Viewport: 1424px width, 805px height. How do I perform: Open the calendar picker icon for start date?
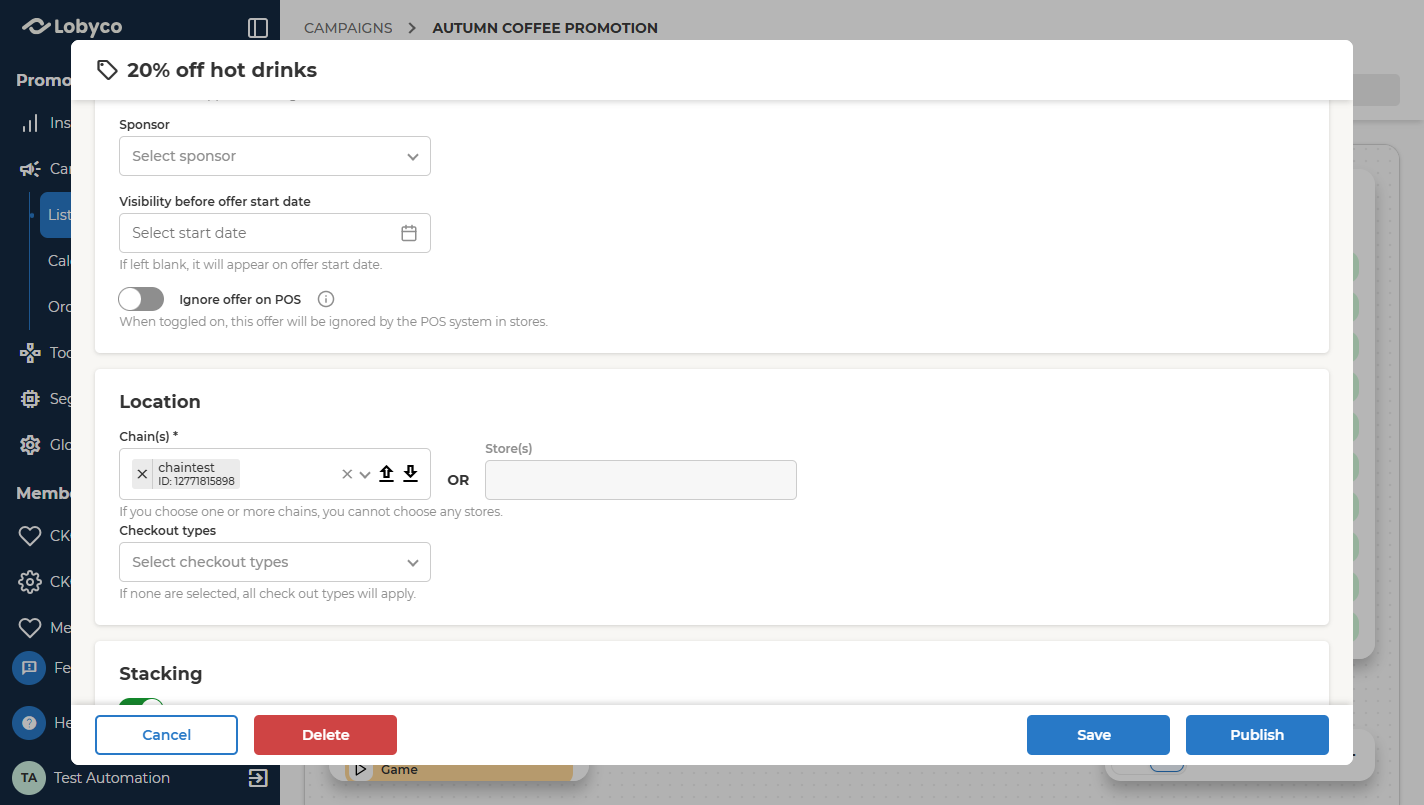point(409,233)
